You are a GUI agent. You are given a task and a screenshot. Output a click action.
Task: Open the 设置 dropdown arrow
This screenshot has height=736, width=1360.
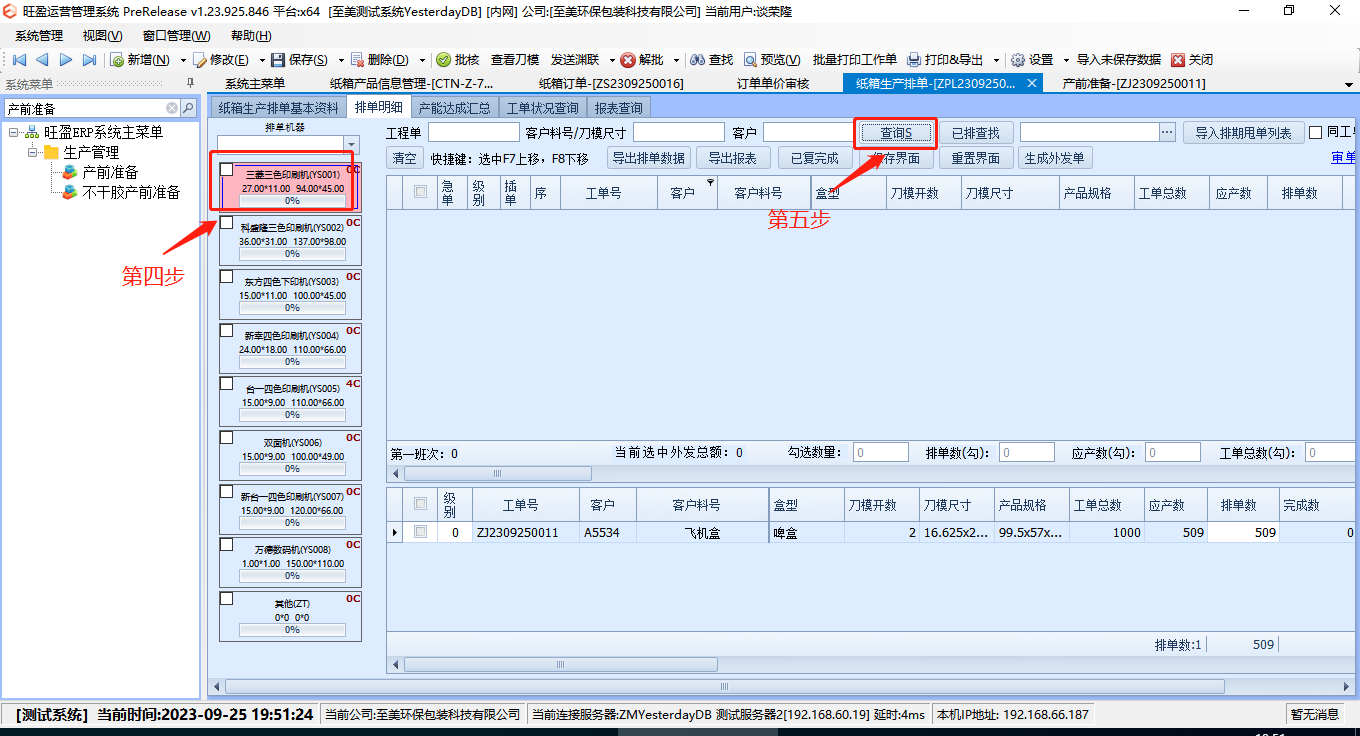click(1066, 60)
